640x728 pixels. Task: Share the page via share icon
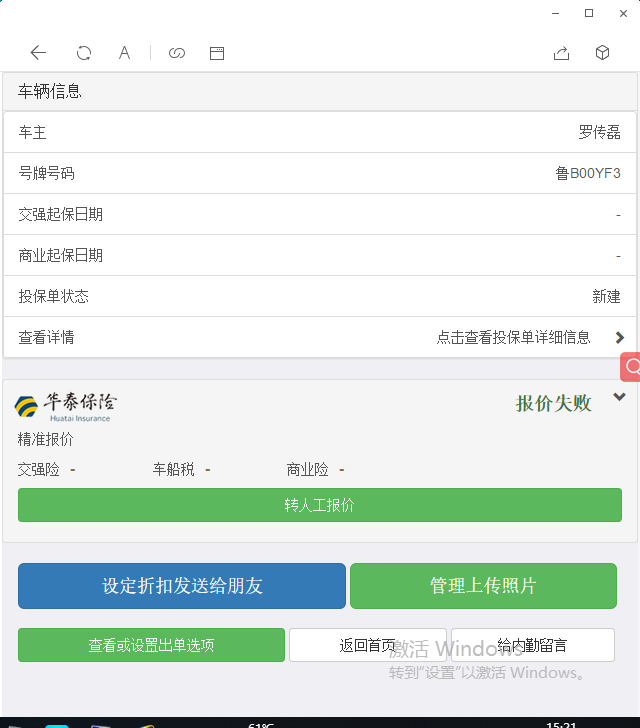562,53
